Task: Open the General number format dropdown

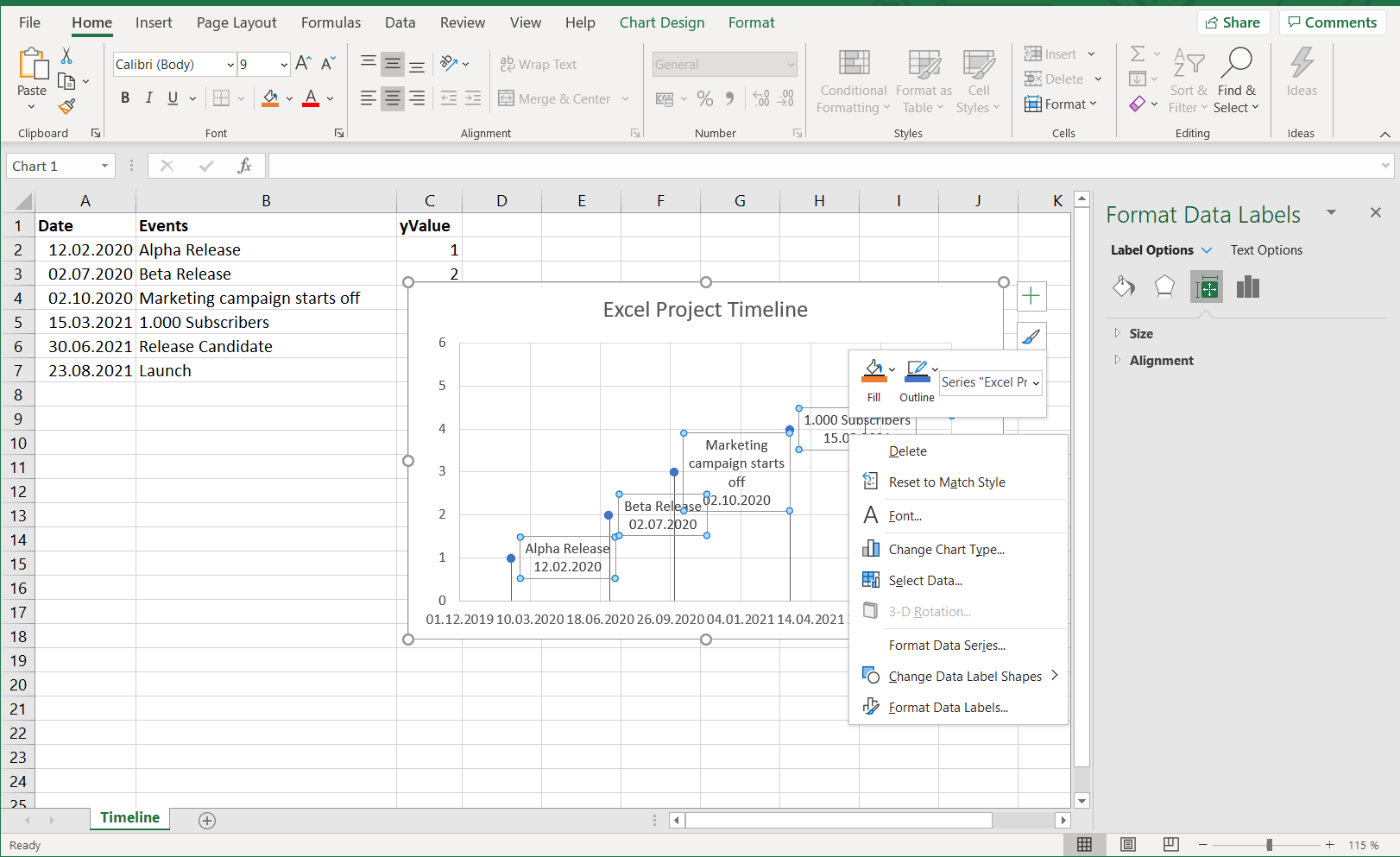Action: point(790,64)
